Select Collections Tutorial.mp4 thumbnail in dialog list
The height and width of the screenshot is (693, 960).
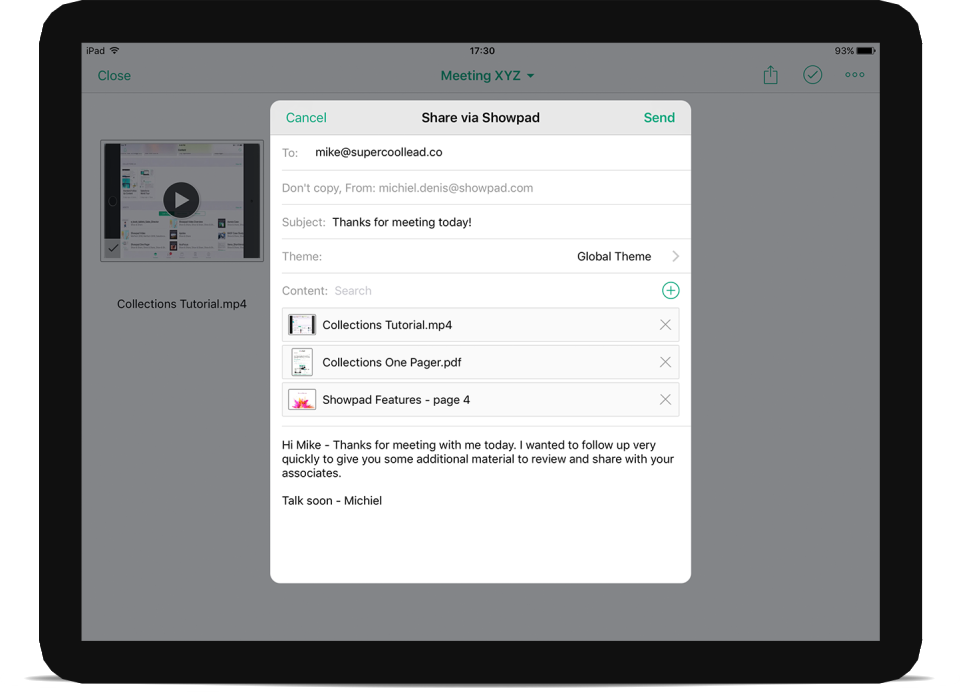302,325
